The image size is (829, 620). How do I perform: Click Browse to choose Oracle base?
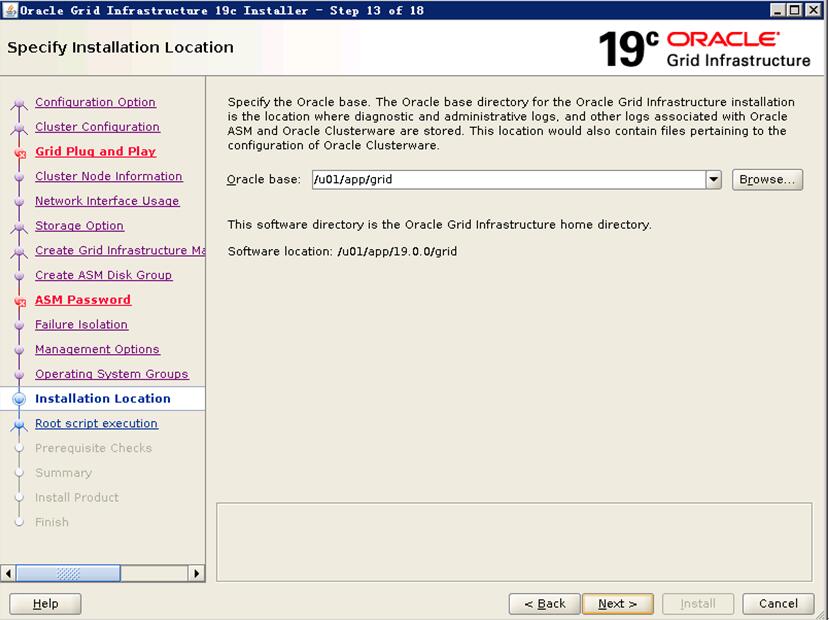[x=767, y=180]
